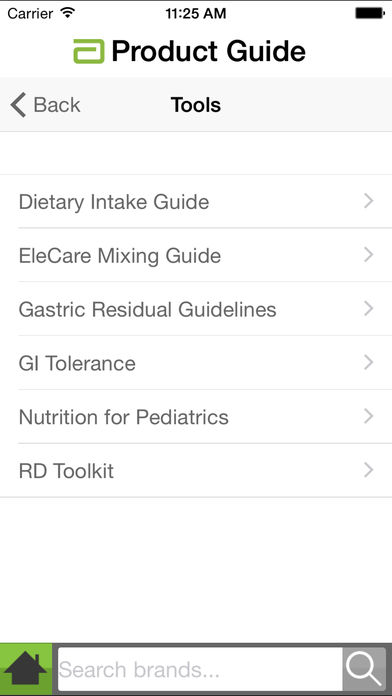
Task: Tap the Abbott logo in header
Action: (89, 51)
